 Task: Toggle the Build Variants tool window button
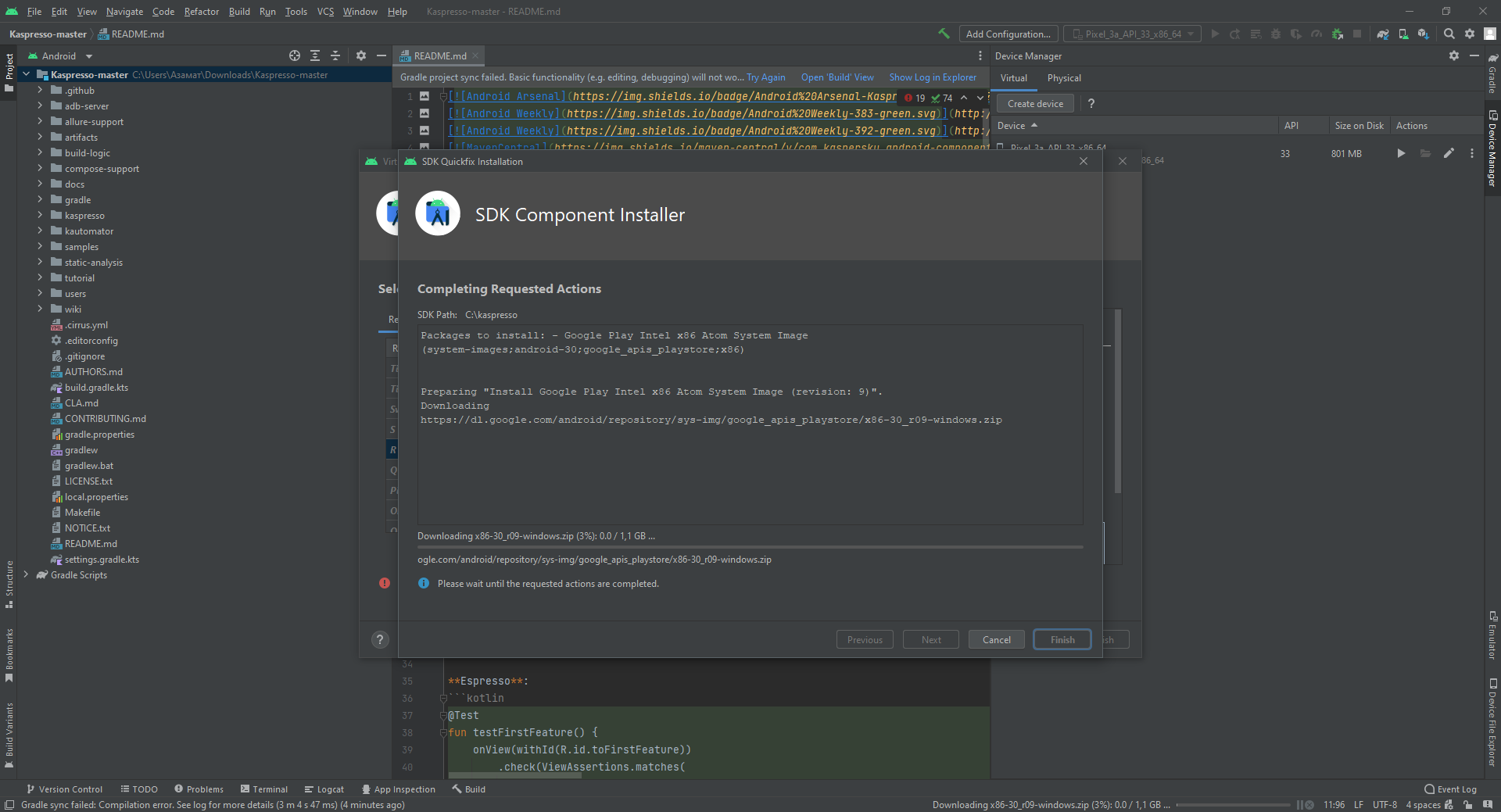pos(9,735)
